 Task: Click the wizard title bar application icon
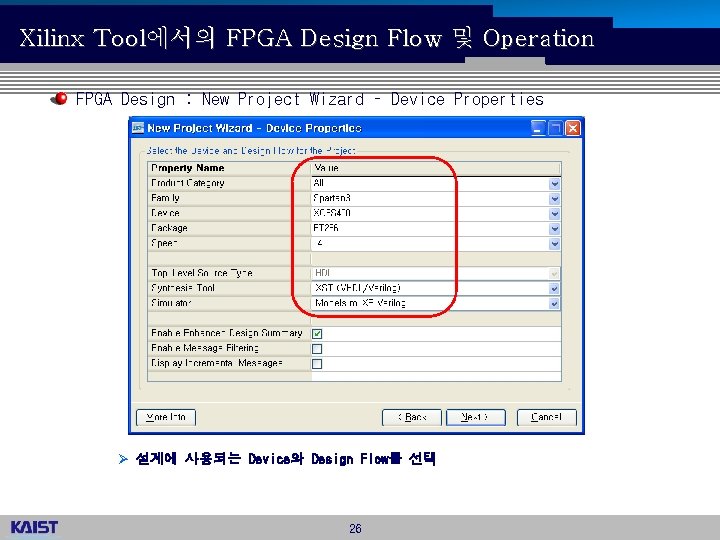pyautogui.click(x=138, y=128)
